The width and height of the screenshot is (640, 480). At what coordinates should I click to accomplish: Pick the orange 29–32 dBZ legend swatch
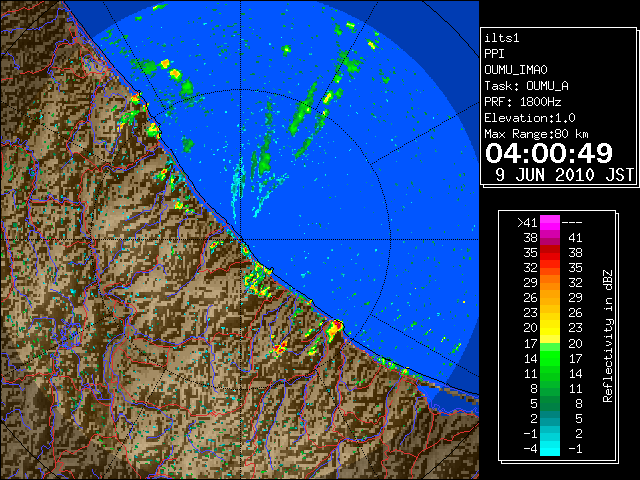pos(550,282)
